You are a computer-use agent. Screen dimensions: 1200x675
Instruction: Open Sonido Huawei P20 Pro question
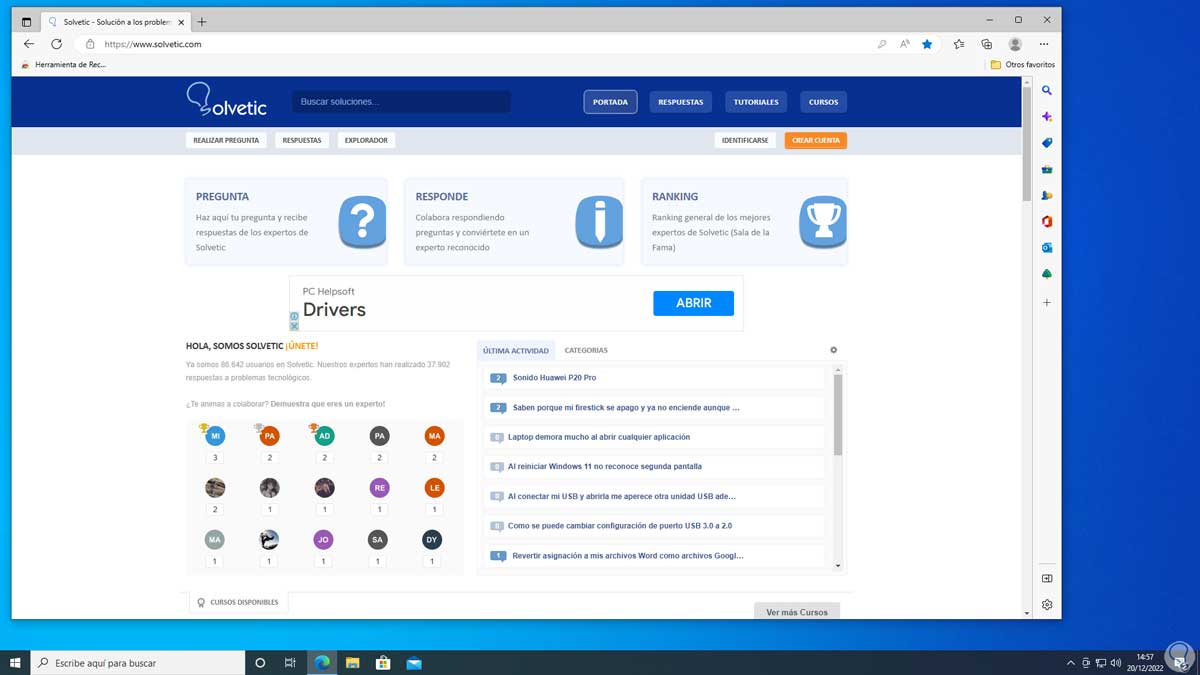pyautogui.click(x=554, y=378)
